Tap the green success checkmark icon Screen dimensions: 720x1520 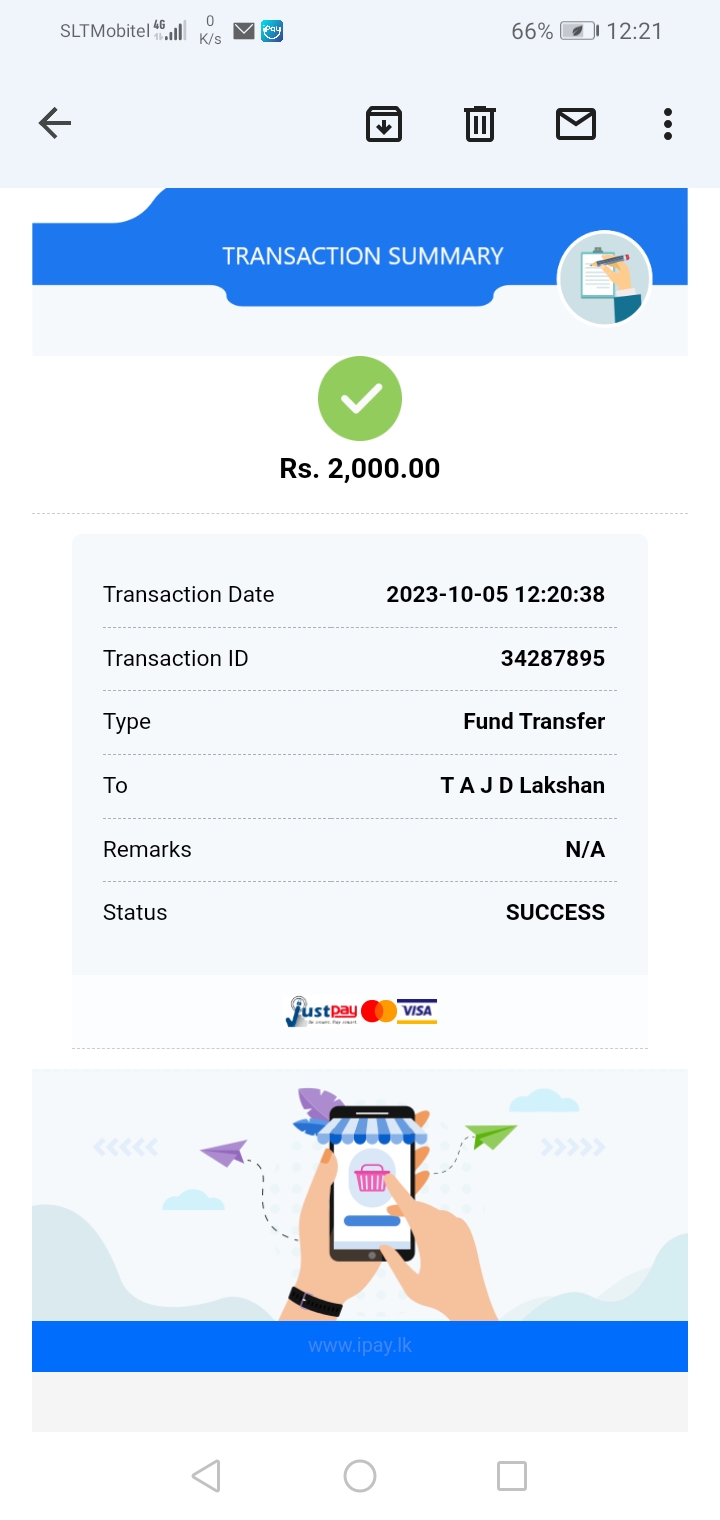coord(360,399)
